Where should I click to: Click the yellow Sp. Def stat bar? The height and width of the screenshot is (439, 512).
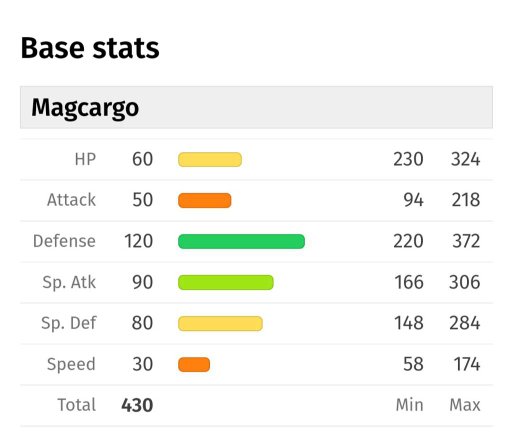[220, 323]
